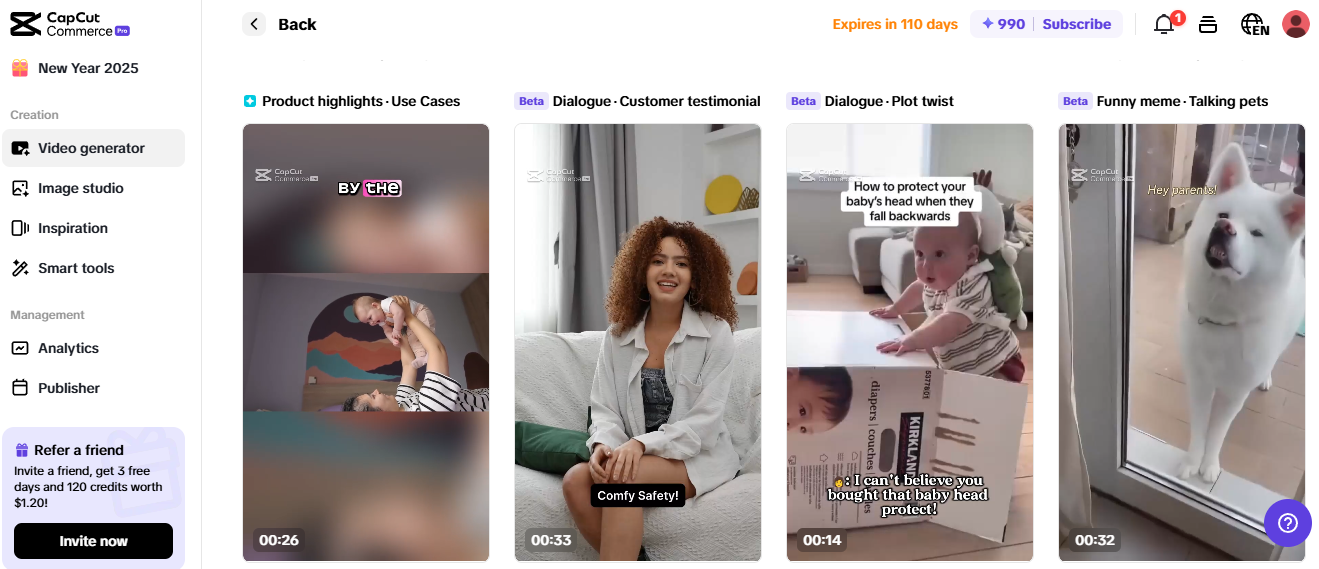Open the Product highlights Use Cases video thumbnail
The image size is (1319, 569).
pos(366,342)
